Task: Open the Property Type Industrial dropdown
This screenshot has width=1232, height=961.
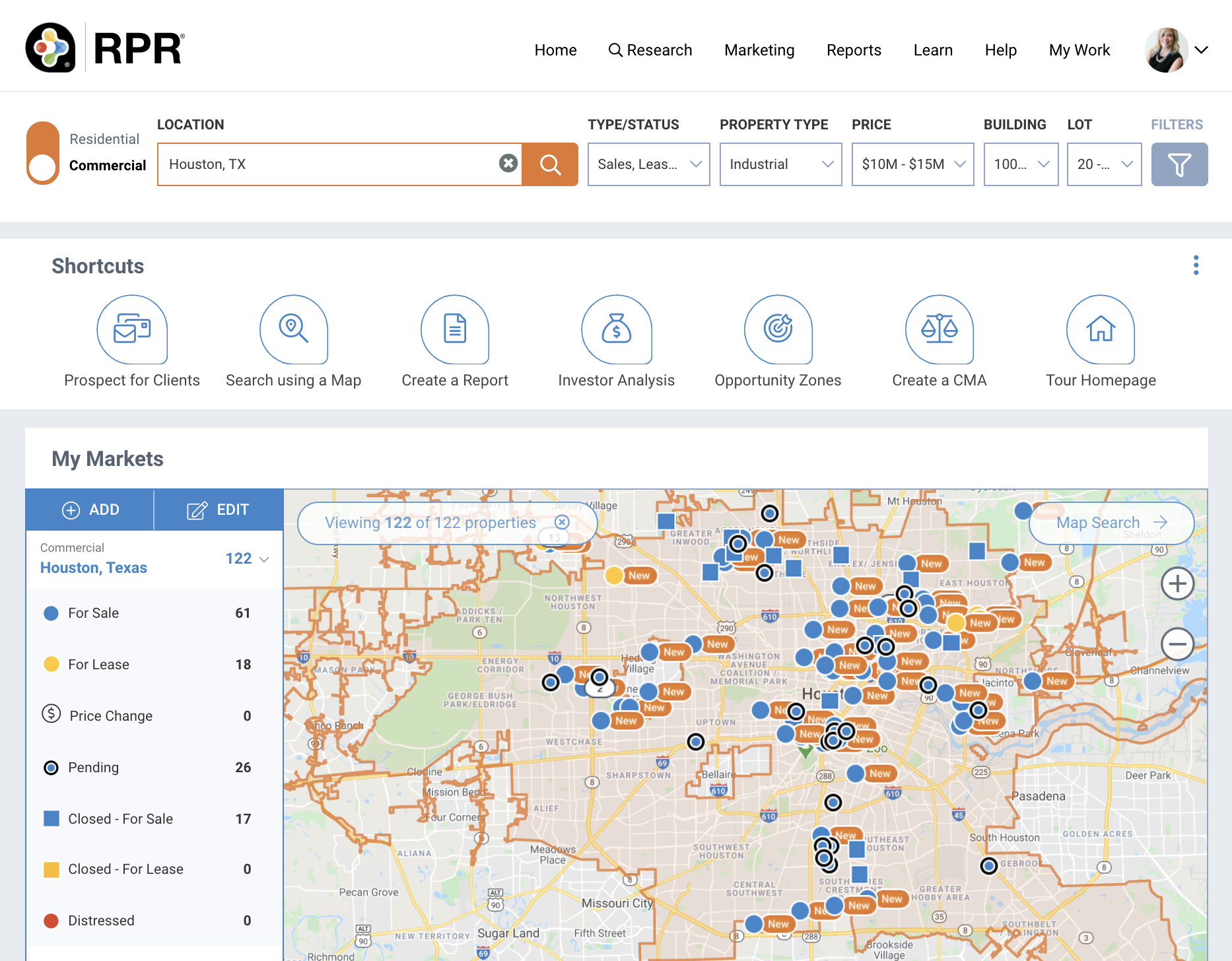Action: tap(781, 164)
